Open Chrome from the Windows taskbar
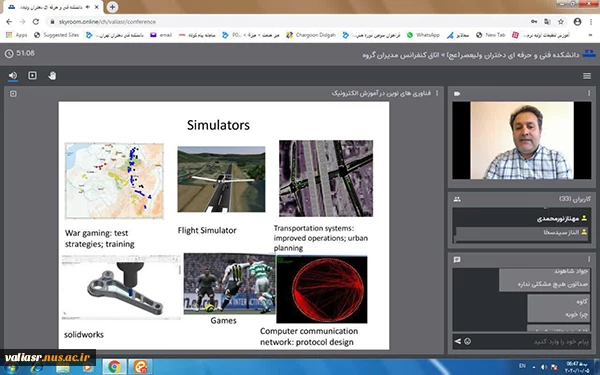Screen dimensions: 600x375 (x=114, y=367)
